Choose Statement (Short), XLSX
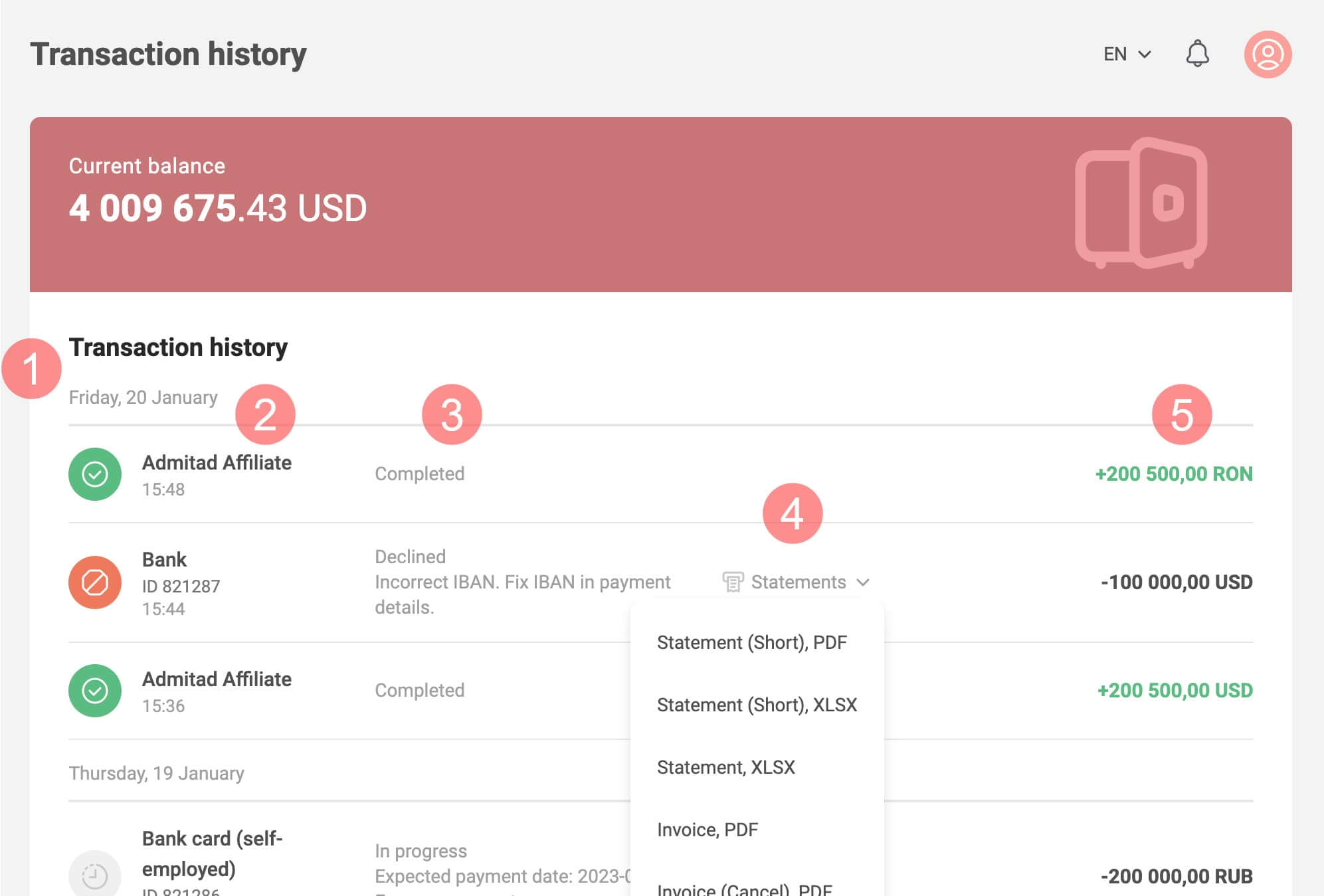This screenshot has width=1324, height=896. [x=757, y=705]
